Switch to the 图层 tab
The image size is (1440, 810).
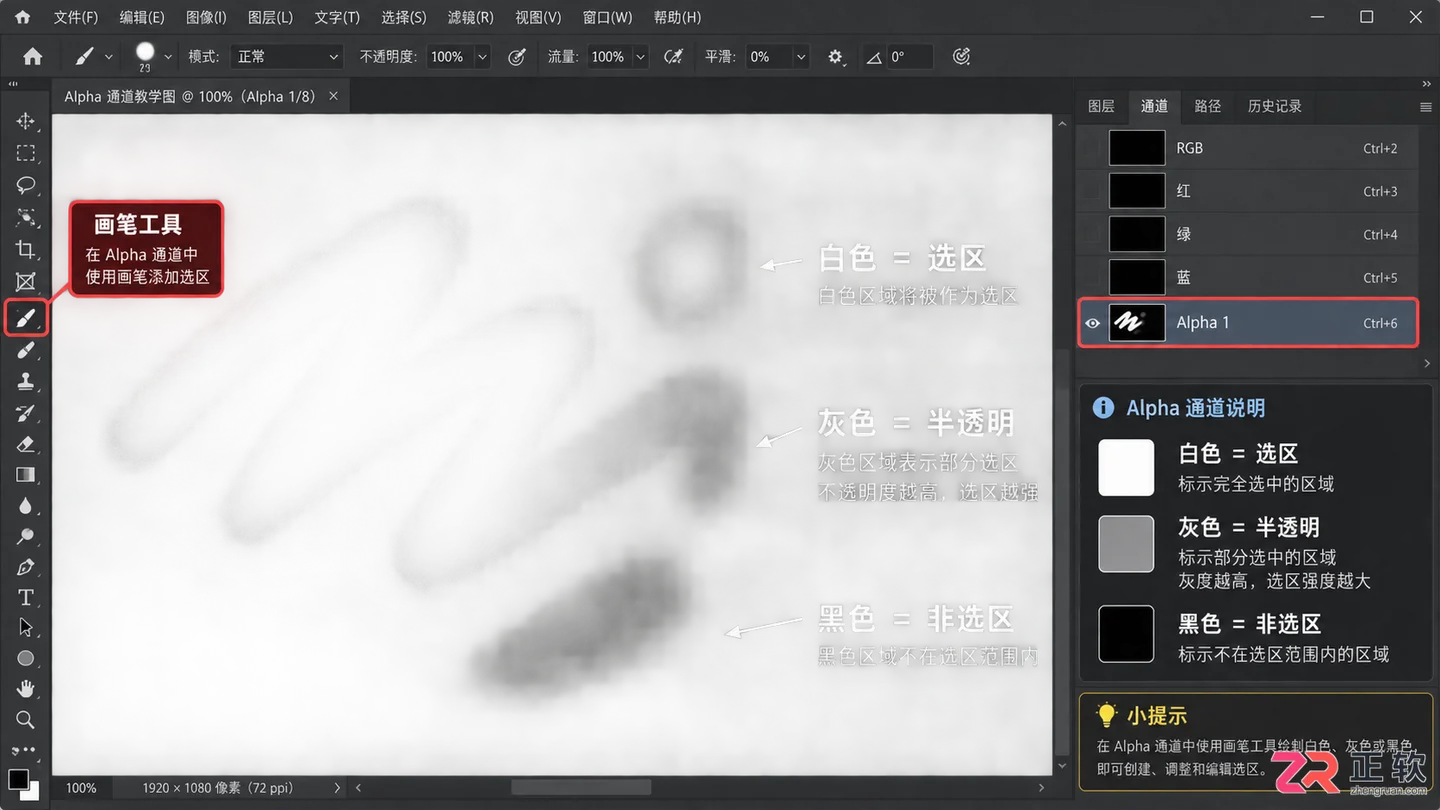tap(1101, 106)
